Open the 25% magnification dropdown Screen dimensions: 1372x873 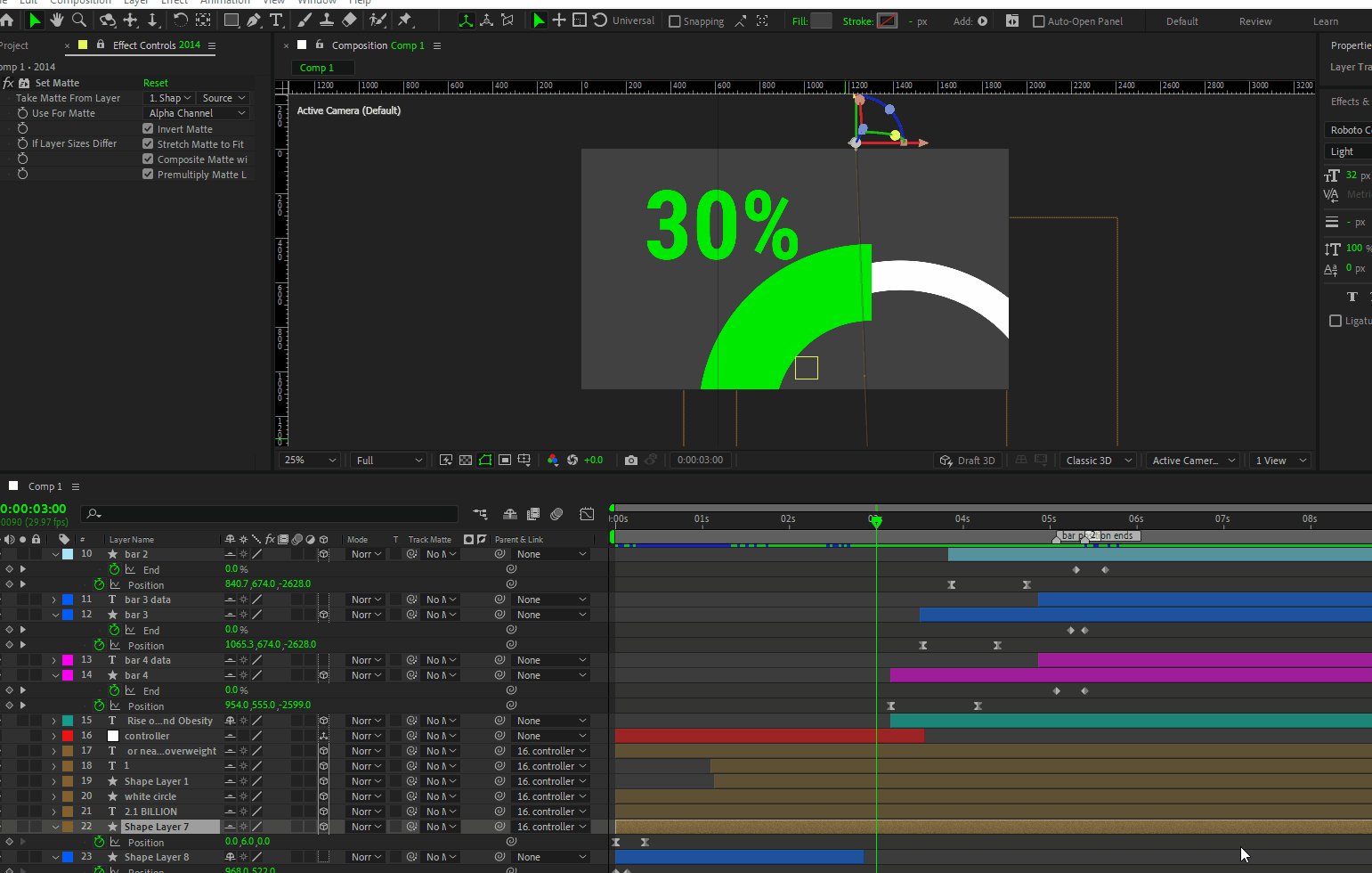(310, 460)
